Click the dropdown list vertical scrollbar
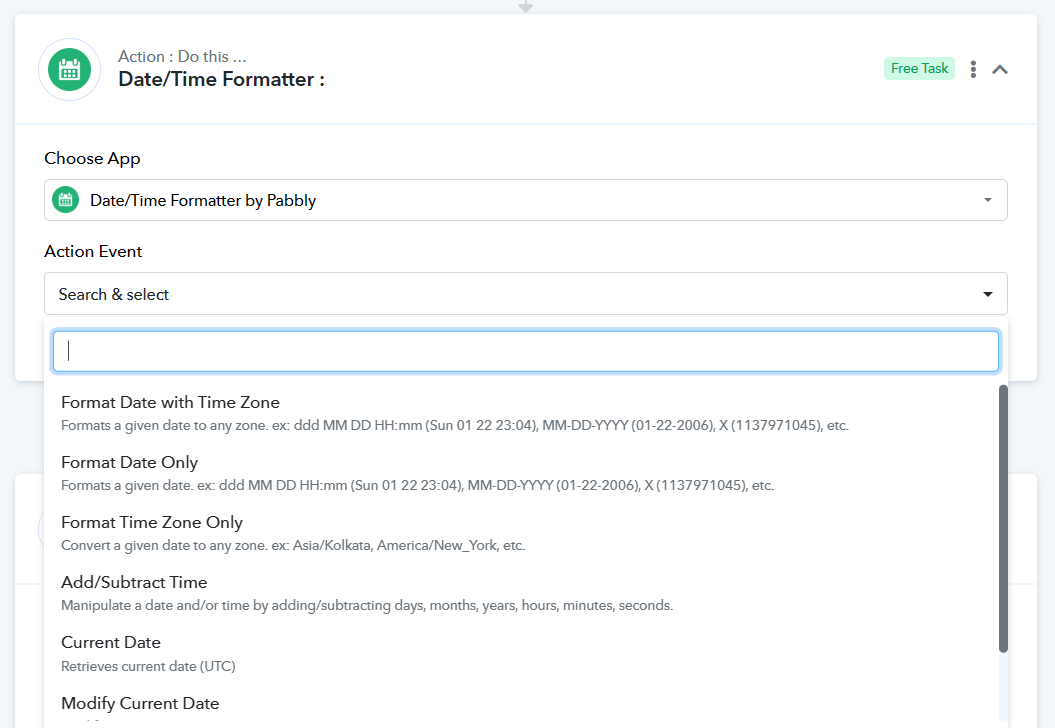 click(1003, 518)
